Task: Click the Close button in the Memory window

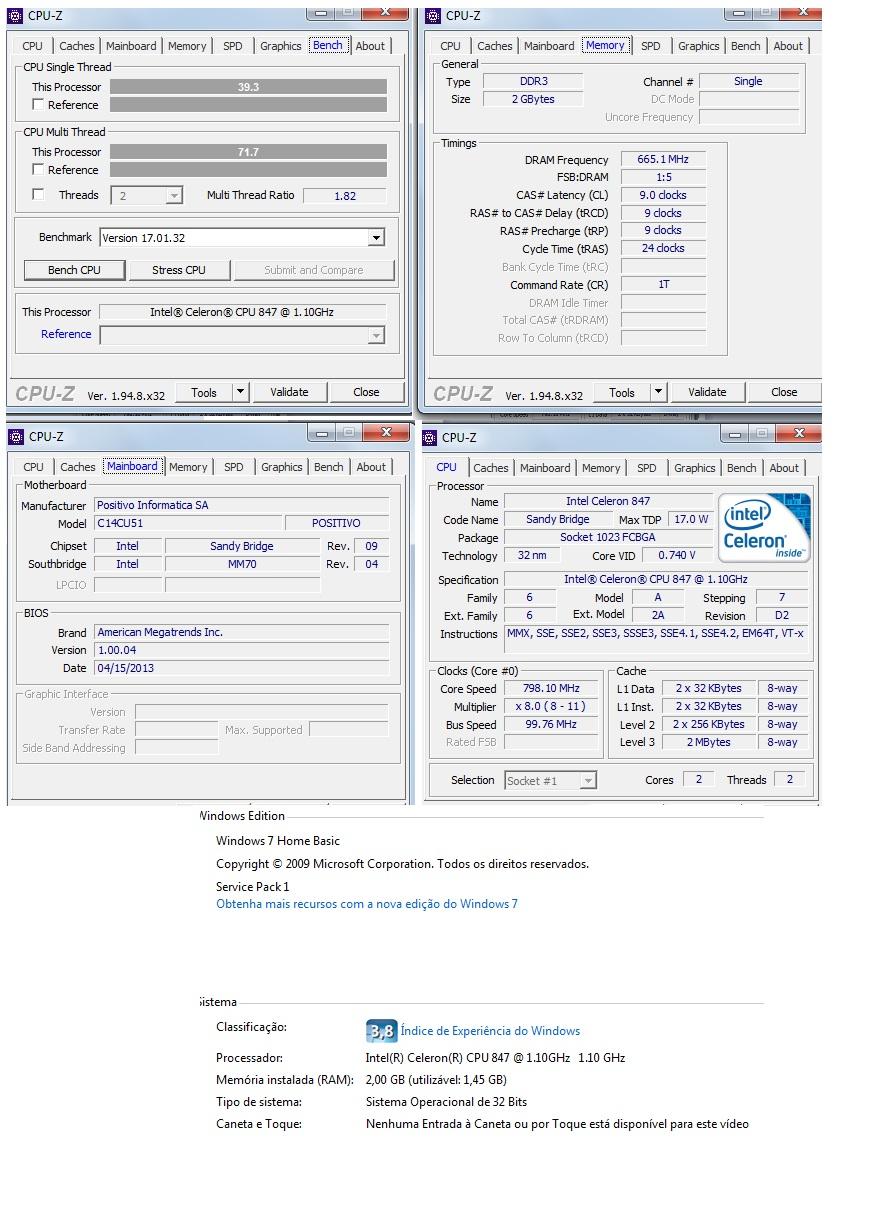Action: (x=784, y=393)
